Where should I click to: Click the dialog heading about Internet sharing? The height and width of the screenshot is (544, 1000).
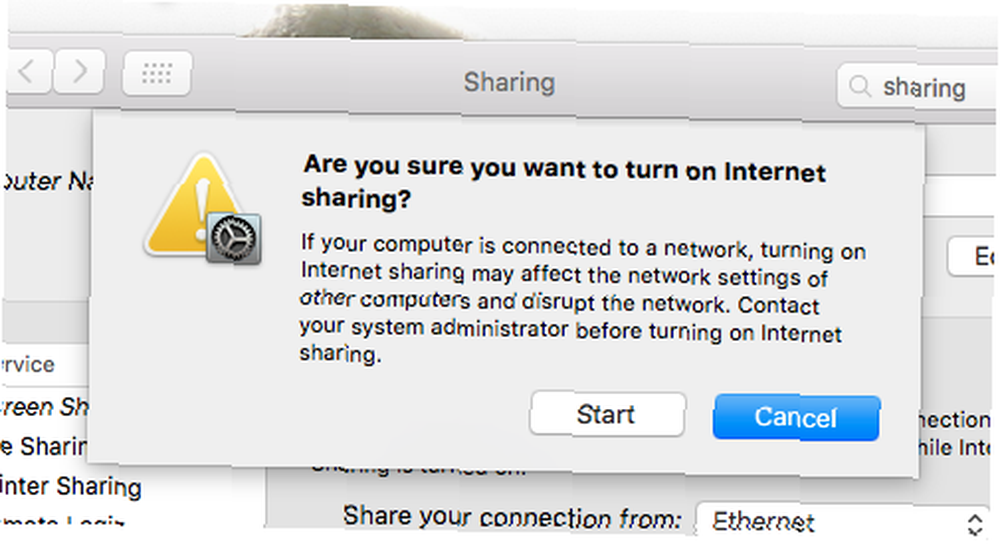click(x=564, y=182)
